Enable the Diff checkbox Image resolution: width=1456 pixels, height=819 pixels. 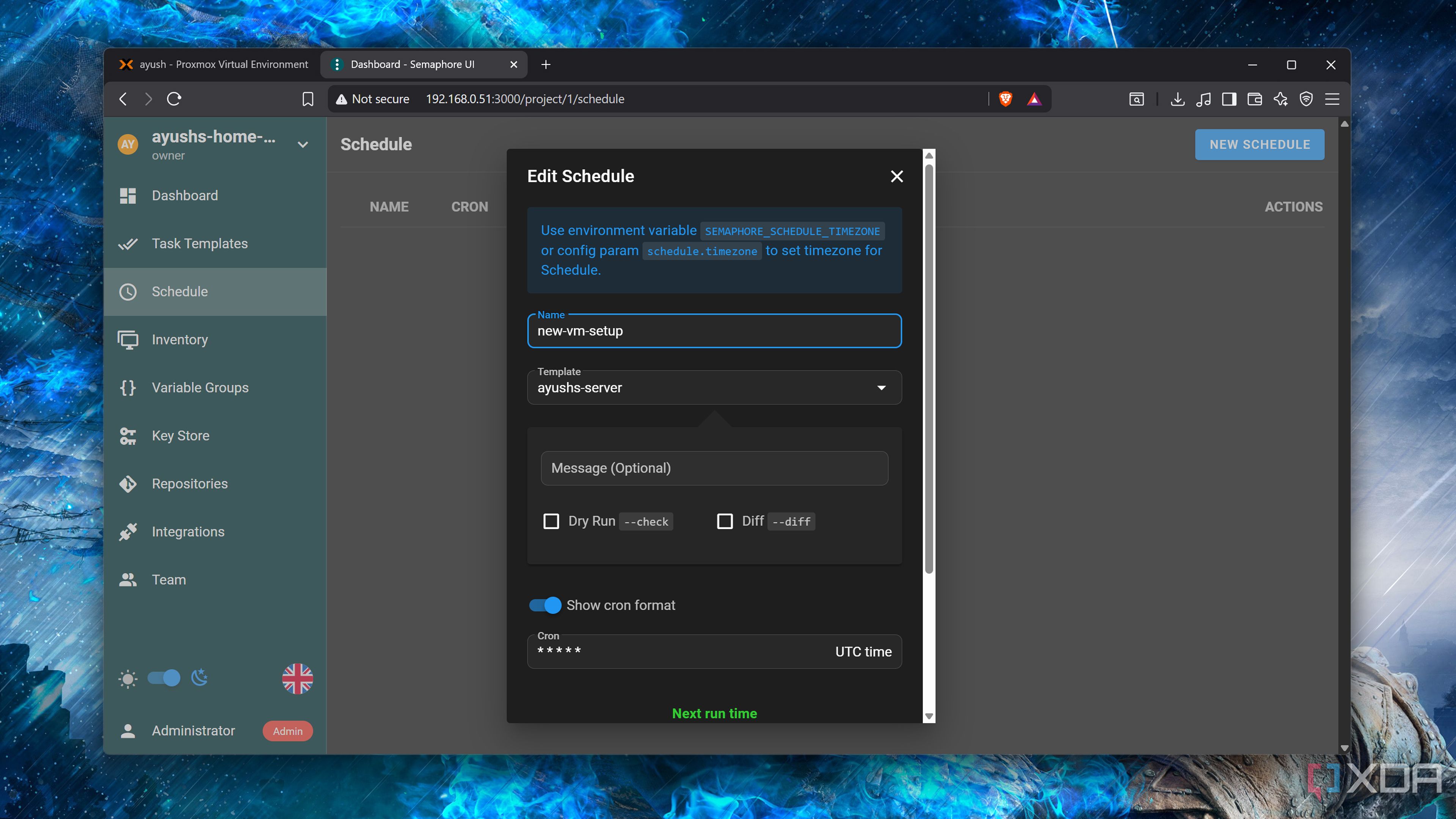pyautogui.click(x=725, y=521)
